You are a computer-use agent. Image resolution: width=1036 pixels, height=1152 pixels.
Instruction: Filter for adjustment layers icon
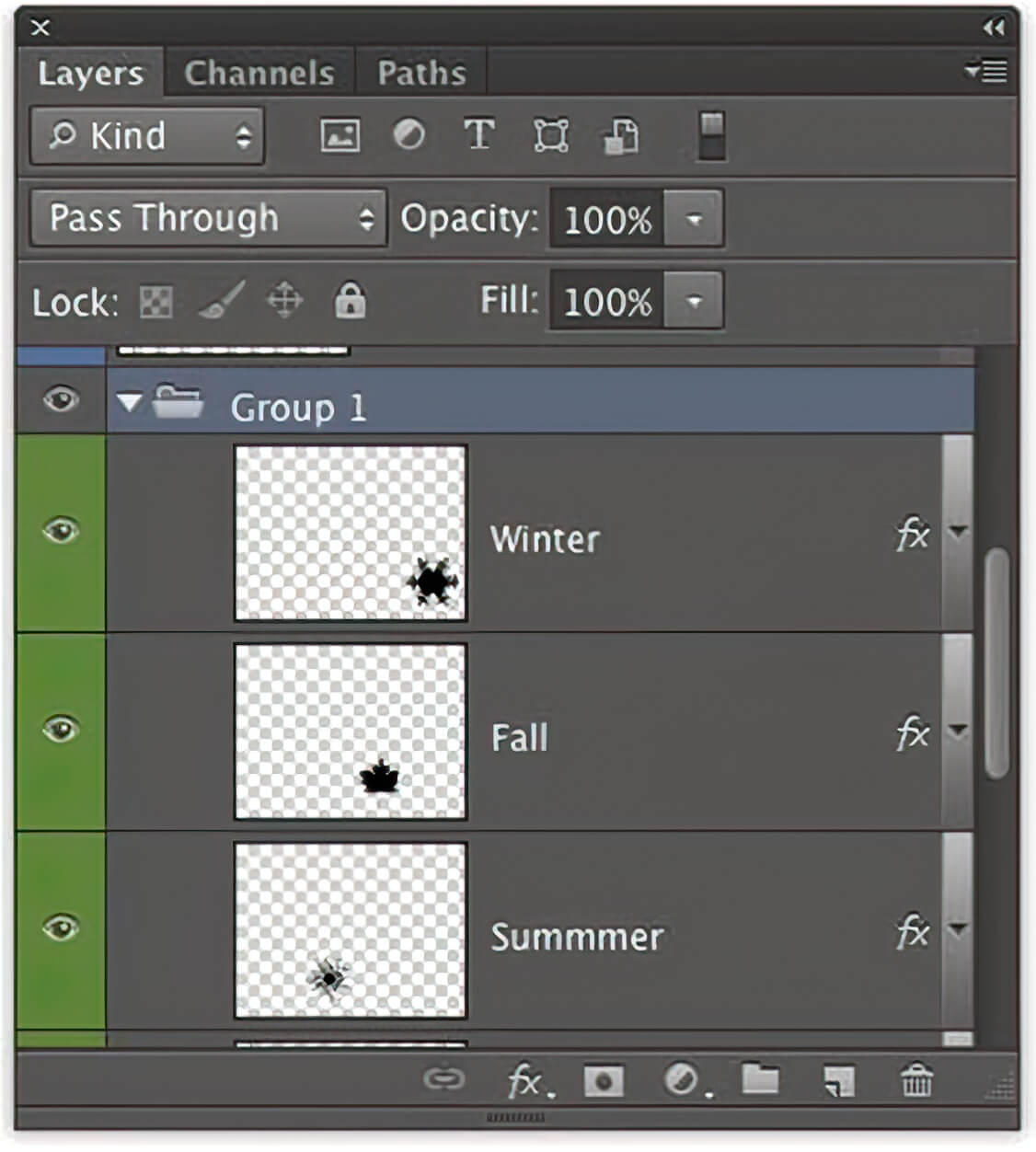[x=409, y=136]
